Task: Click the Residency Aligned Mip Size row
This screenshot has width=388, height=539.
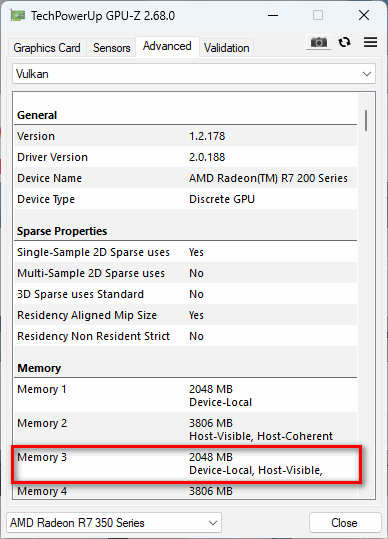Action: coord(186,315)
